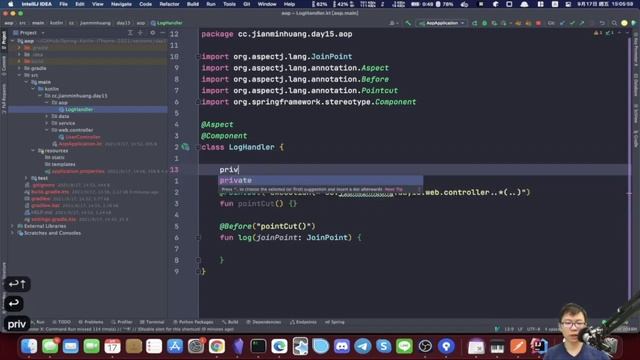640x360 pixels.
Task: Click the Undo arrow icon in the toolbar
Action: click(602, 23)
